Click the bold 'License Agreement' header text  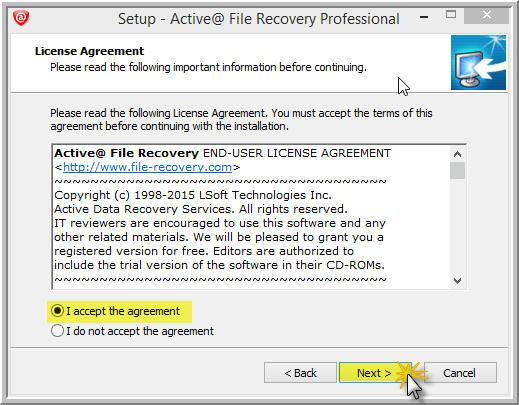point(89,51)
